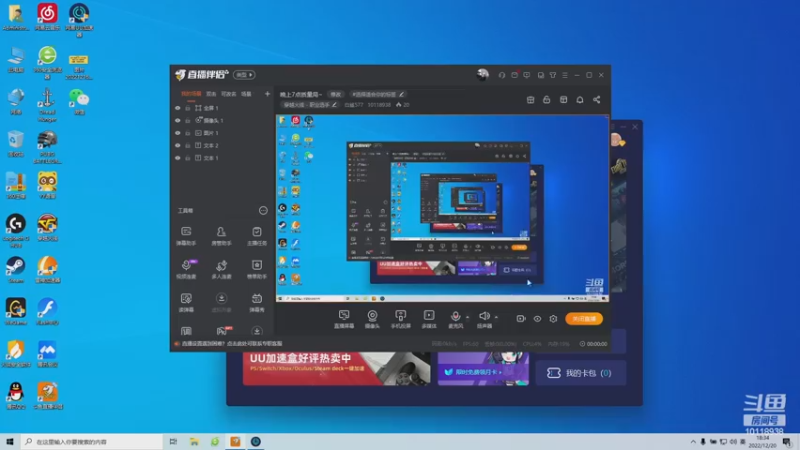Viewport: 800px width, 450px height.
Task: Show hidden system tray icons
Action: pos(693,442)
